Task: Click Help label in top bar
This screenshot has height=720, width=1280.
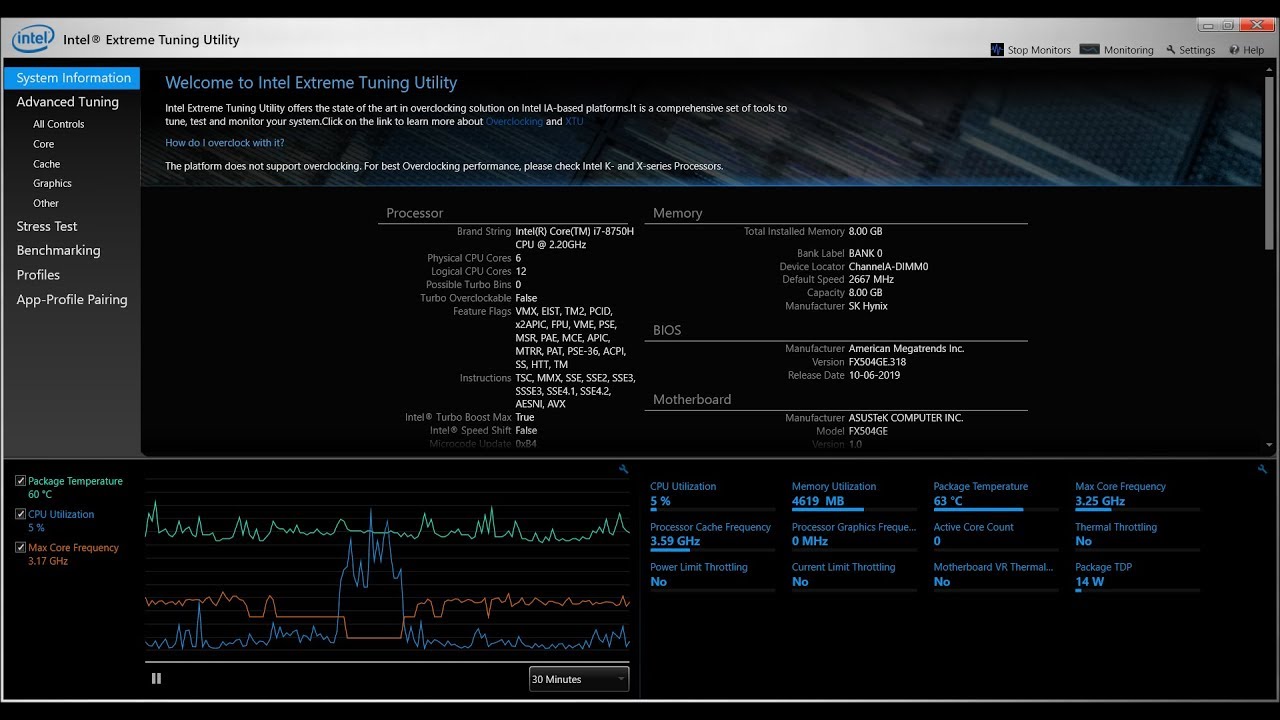Action: (1254, 50)
